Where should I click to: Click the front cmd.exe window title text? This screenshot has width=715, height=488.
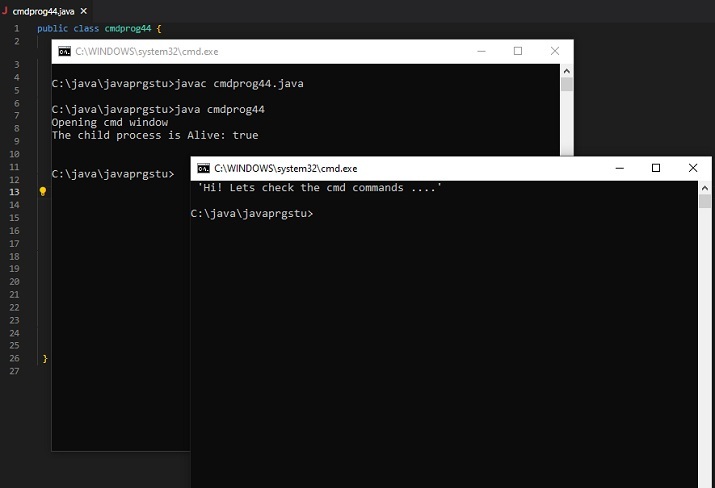[x=285, y=169]
